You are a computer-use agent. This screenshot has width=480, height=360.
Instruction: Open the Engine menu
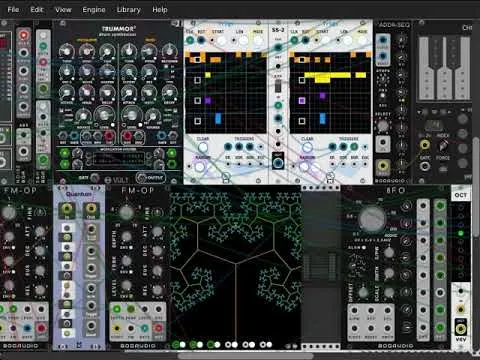[94, 10]
